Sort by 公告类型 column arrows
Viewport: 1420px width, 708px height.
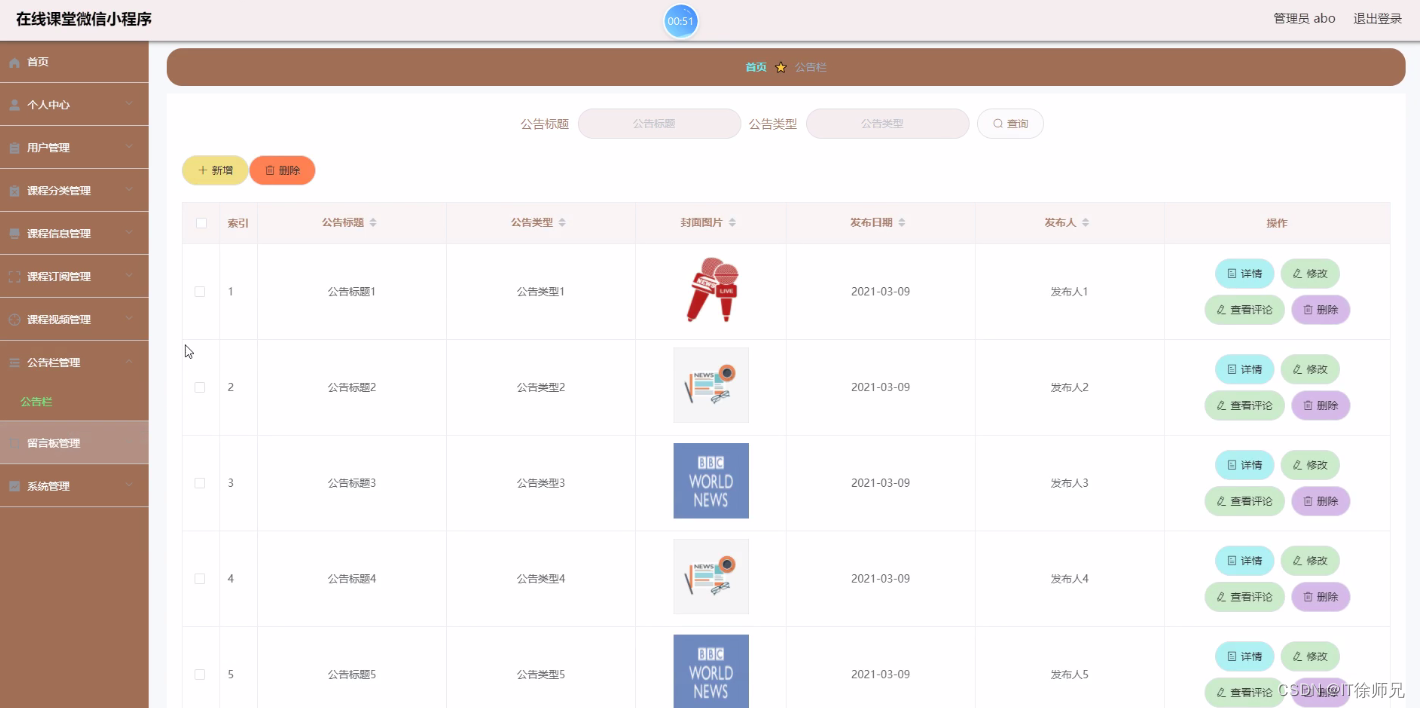(x=562, y=223)
